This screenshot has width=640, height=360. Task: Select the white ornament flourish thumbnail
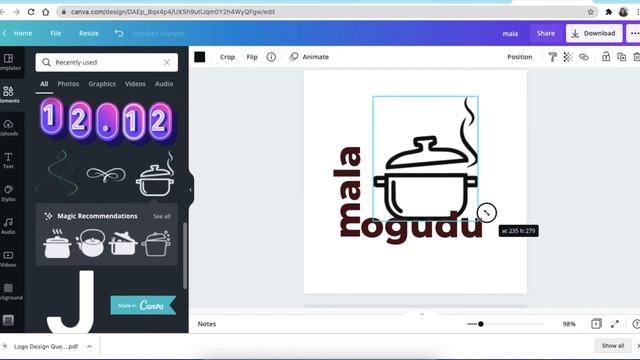[106, 175]
